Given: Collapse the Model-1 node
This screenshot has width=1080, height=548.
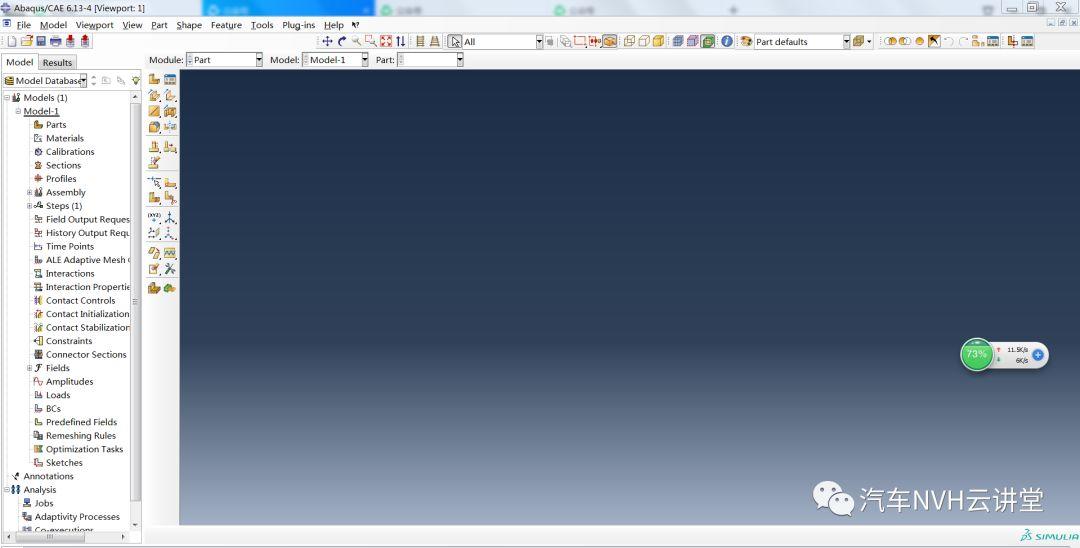Looking at the screenshot, I should pyautogui.click(x=18, y=112).
